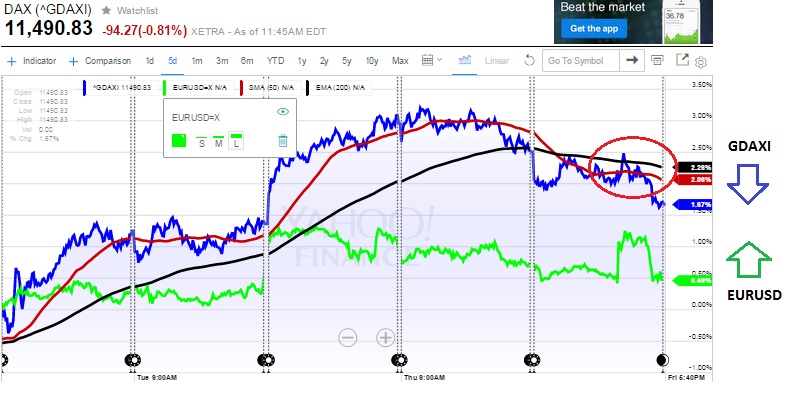795x410 pixels.
Task: Click the DAX (^GDAXI) title text
Action: (48, 10)
